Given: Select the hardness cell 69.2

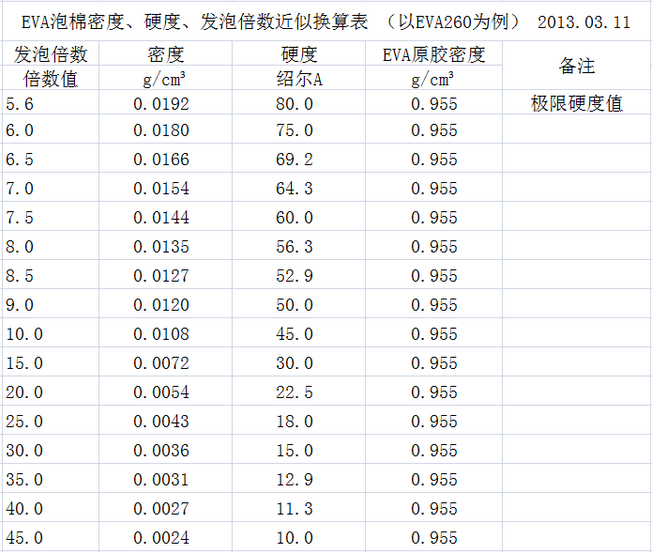Looking at the screenshot, I should [299, 160].
